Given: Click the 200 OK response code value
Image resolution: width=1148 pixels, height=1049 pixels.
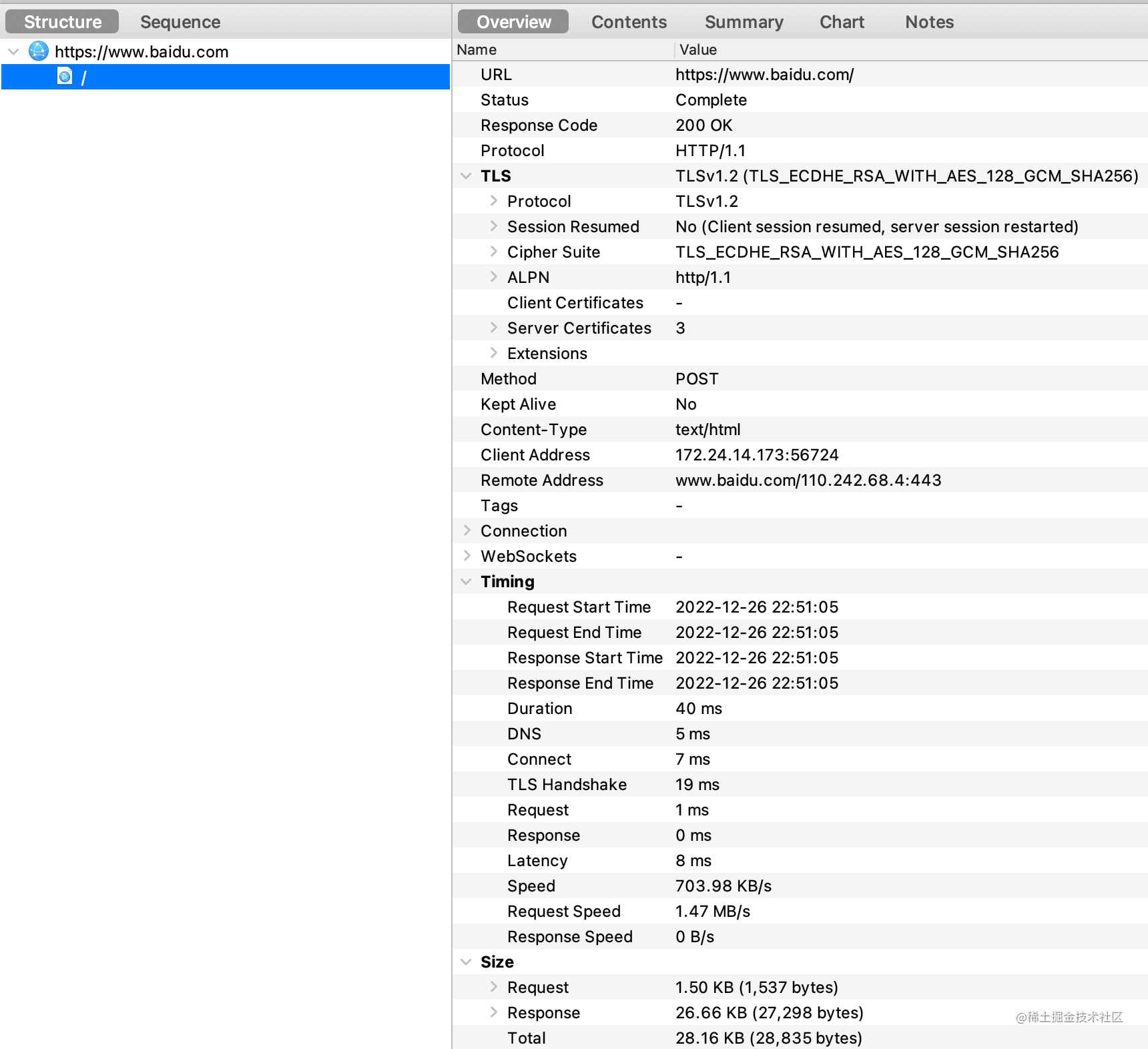Looking at the screenshot, I should point(703,125).
